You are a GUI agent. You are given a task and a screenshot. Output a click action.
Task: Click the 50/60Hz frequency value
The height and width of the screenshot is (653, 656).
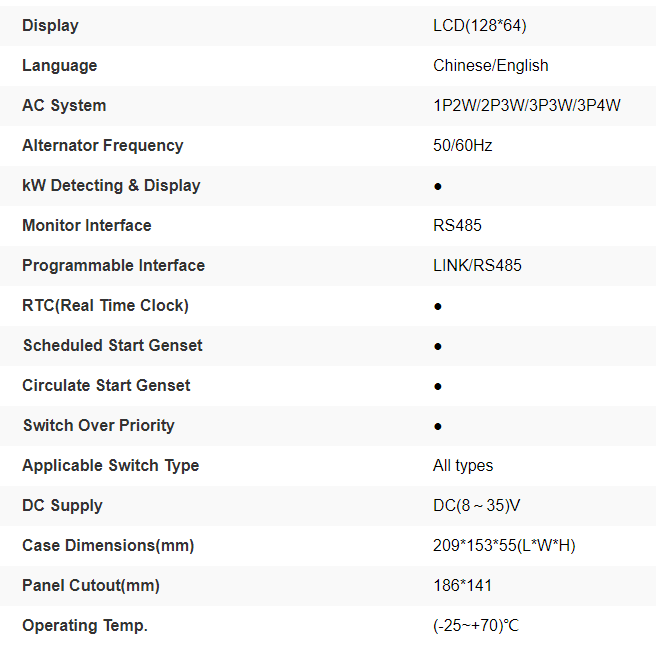462,145
